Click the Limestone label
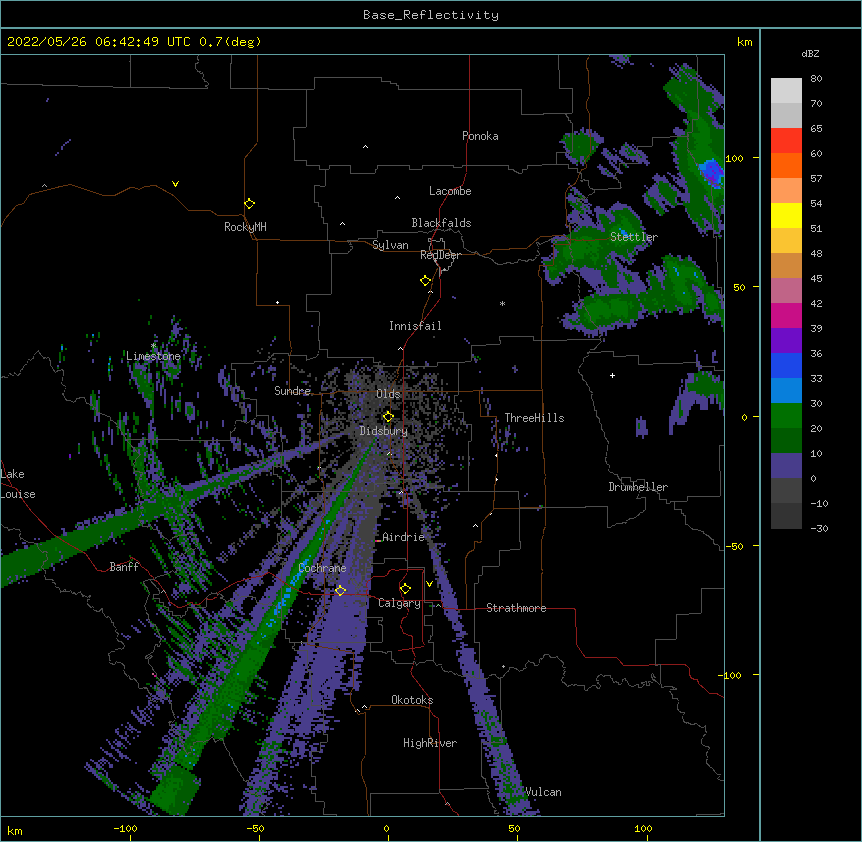Screen dimensions: 862x842 pos(153,356)
